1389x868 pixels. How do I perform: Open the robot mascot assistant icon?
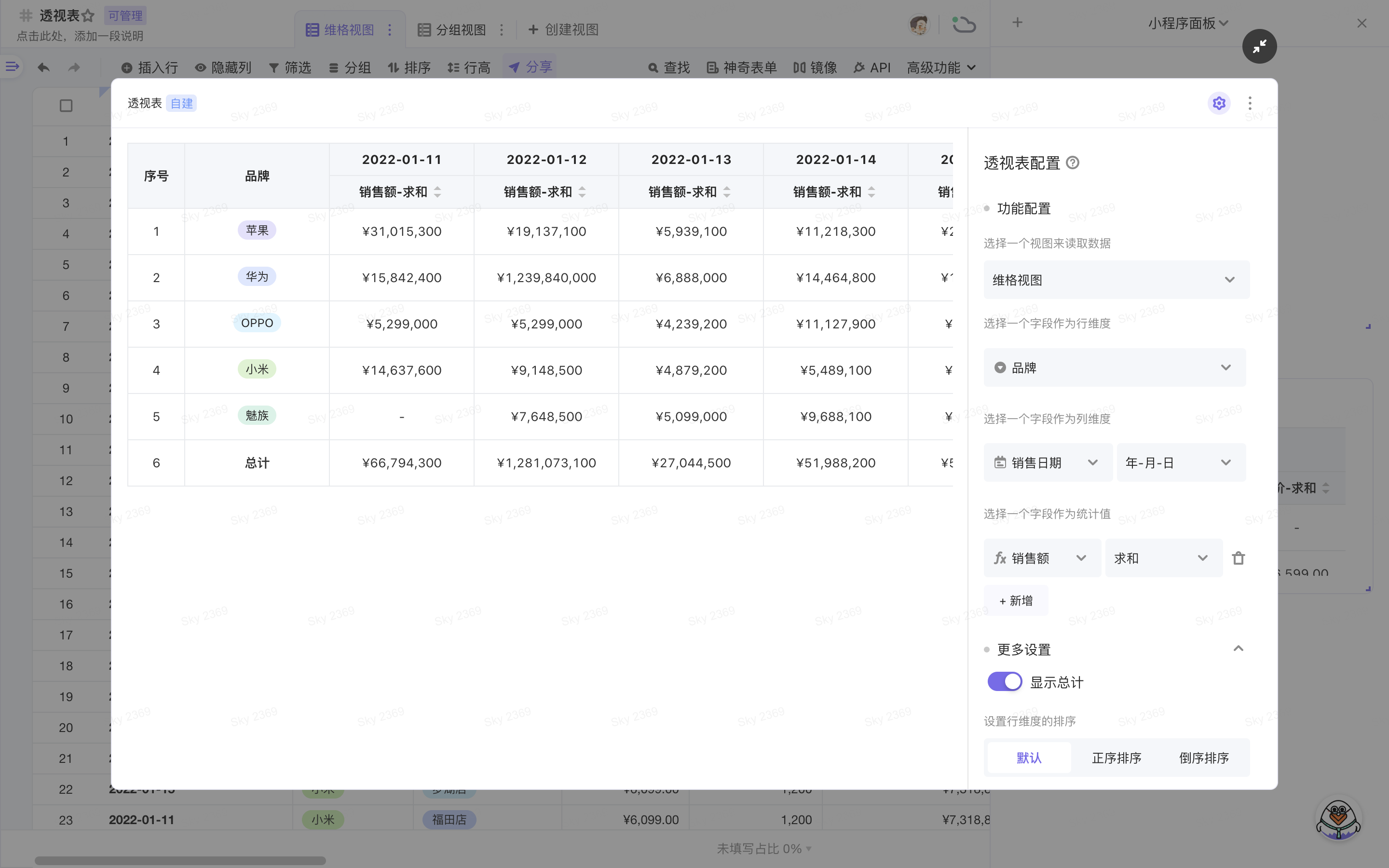click(x=1338, y=819)
